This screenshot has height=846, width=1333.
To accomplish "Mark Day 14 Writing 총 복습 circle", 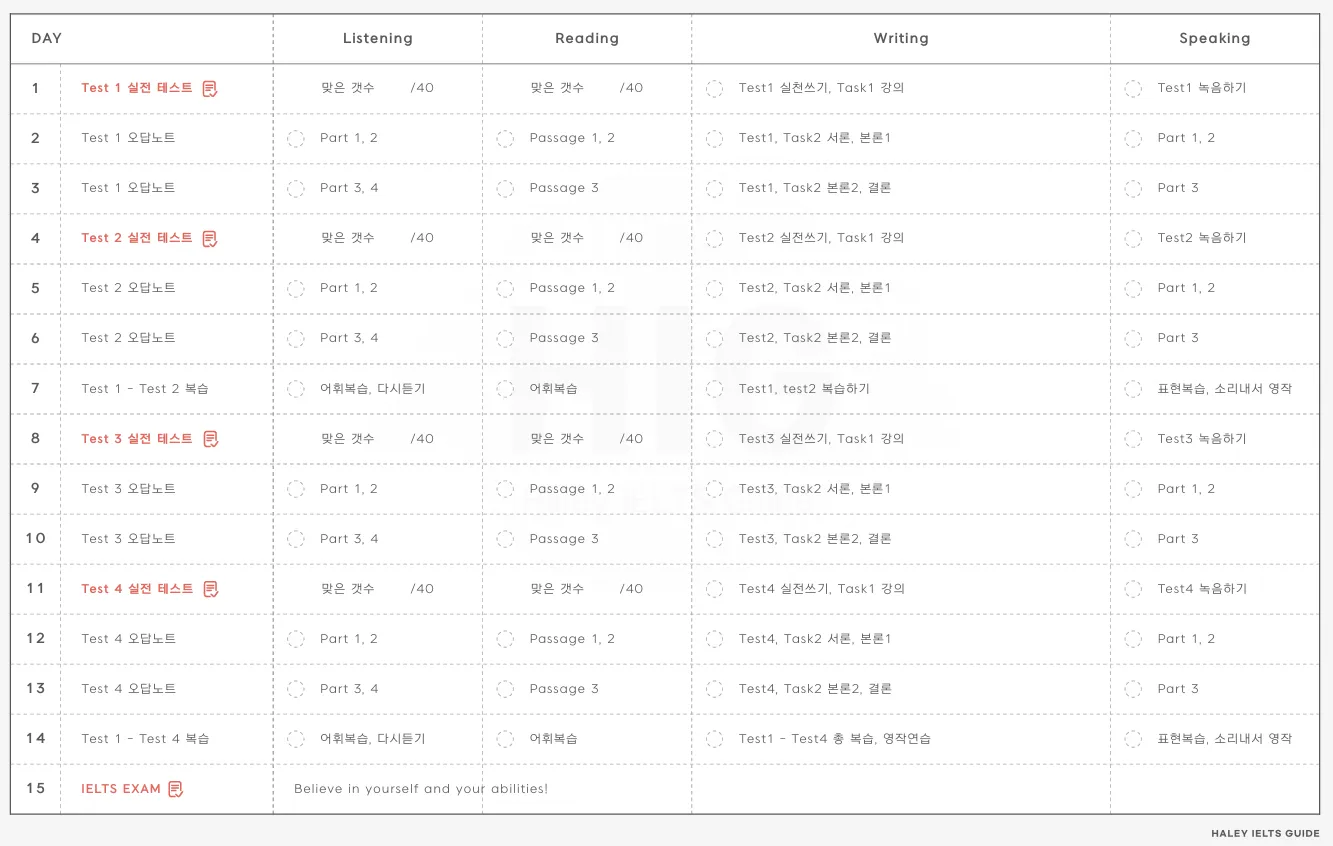I will coord(714,739).
